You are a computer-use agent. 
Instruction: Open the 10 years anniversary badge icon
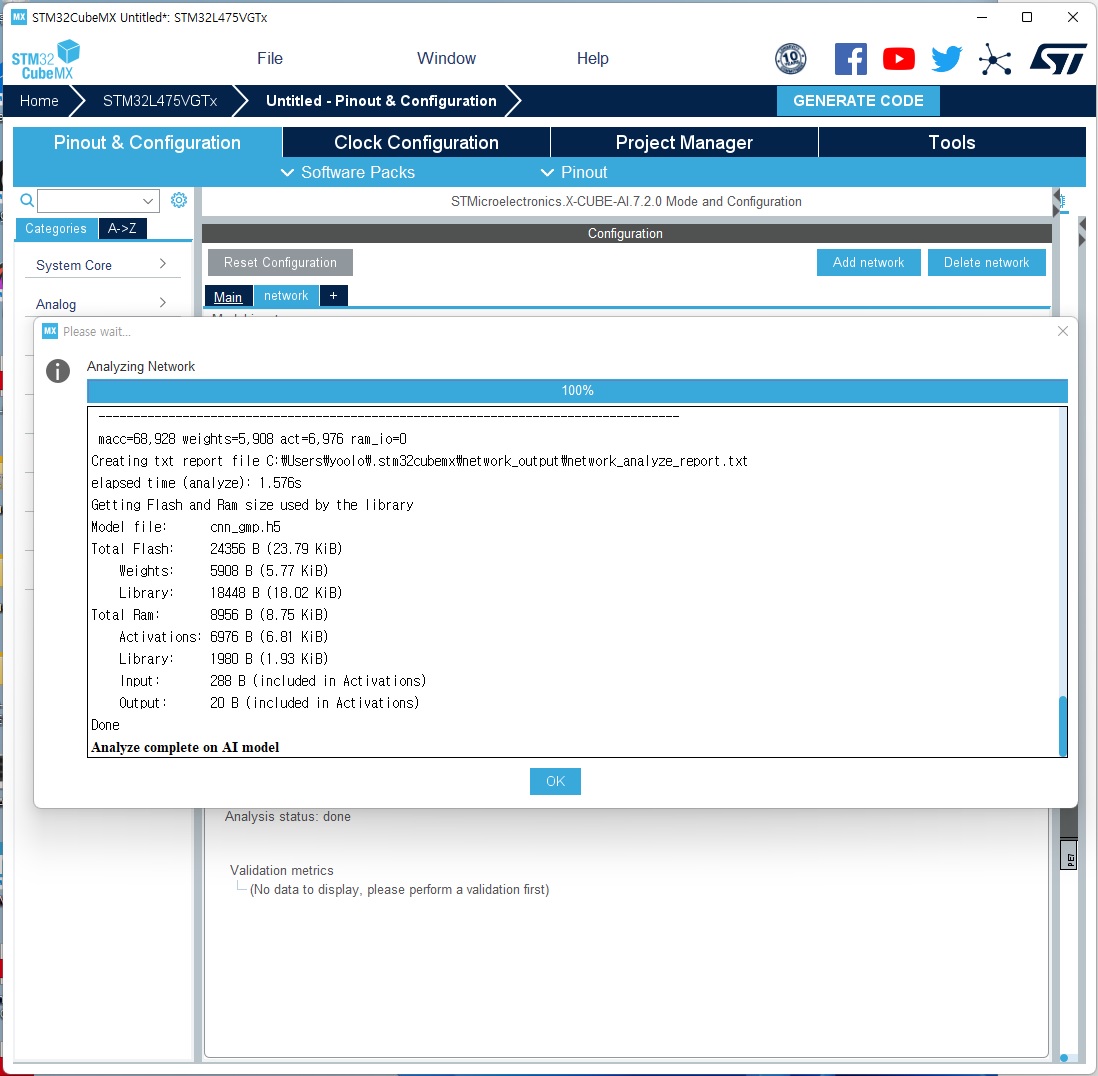[x=791, y=59]
